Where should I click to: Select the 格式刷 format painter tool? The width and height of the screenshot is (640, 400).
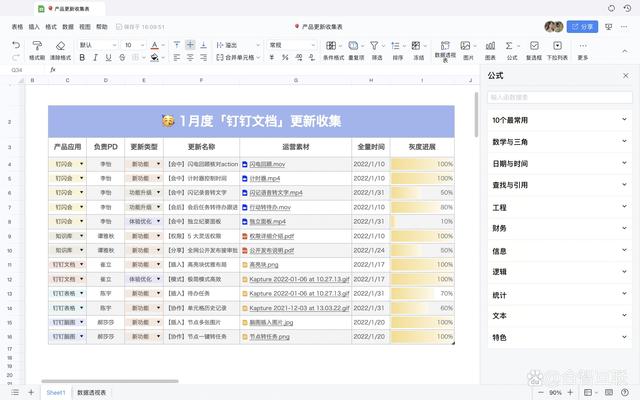[37, 50]
